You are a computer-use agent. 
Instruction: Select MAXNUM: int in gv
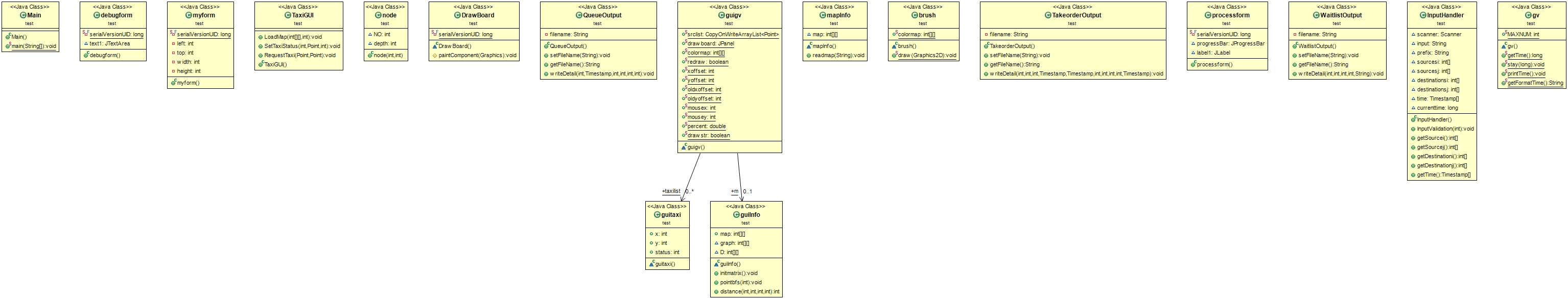point(1524,35)
